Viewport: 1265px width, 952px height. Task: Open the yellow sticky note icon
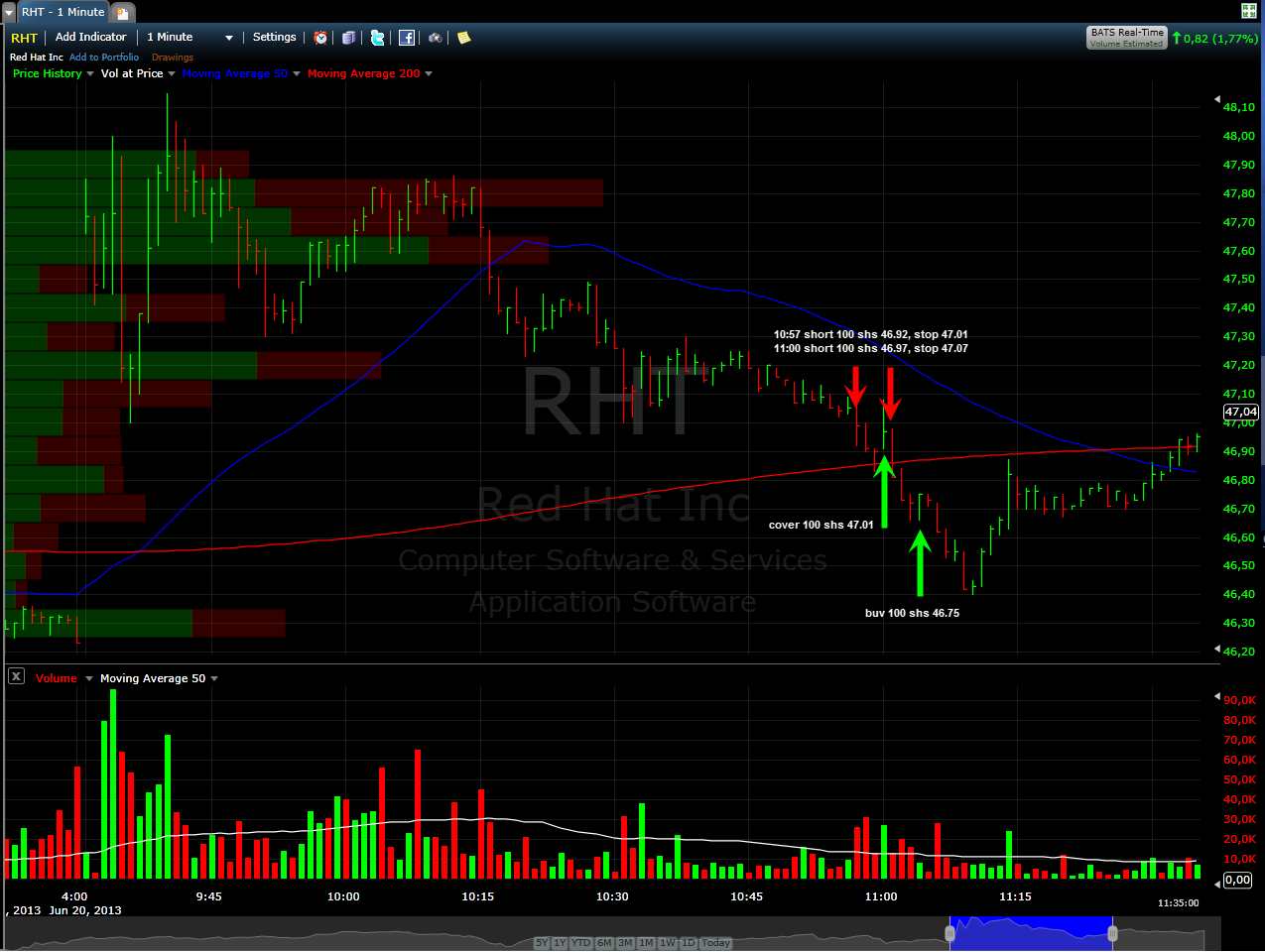tap(463, 38)
